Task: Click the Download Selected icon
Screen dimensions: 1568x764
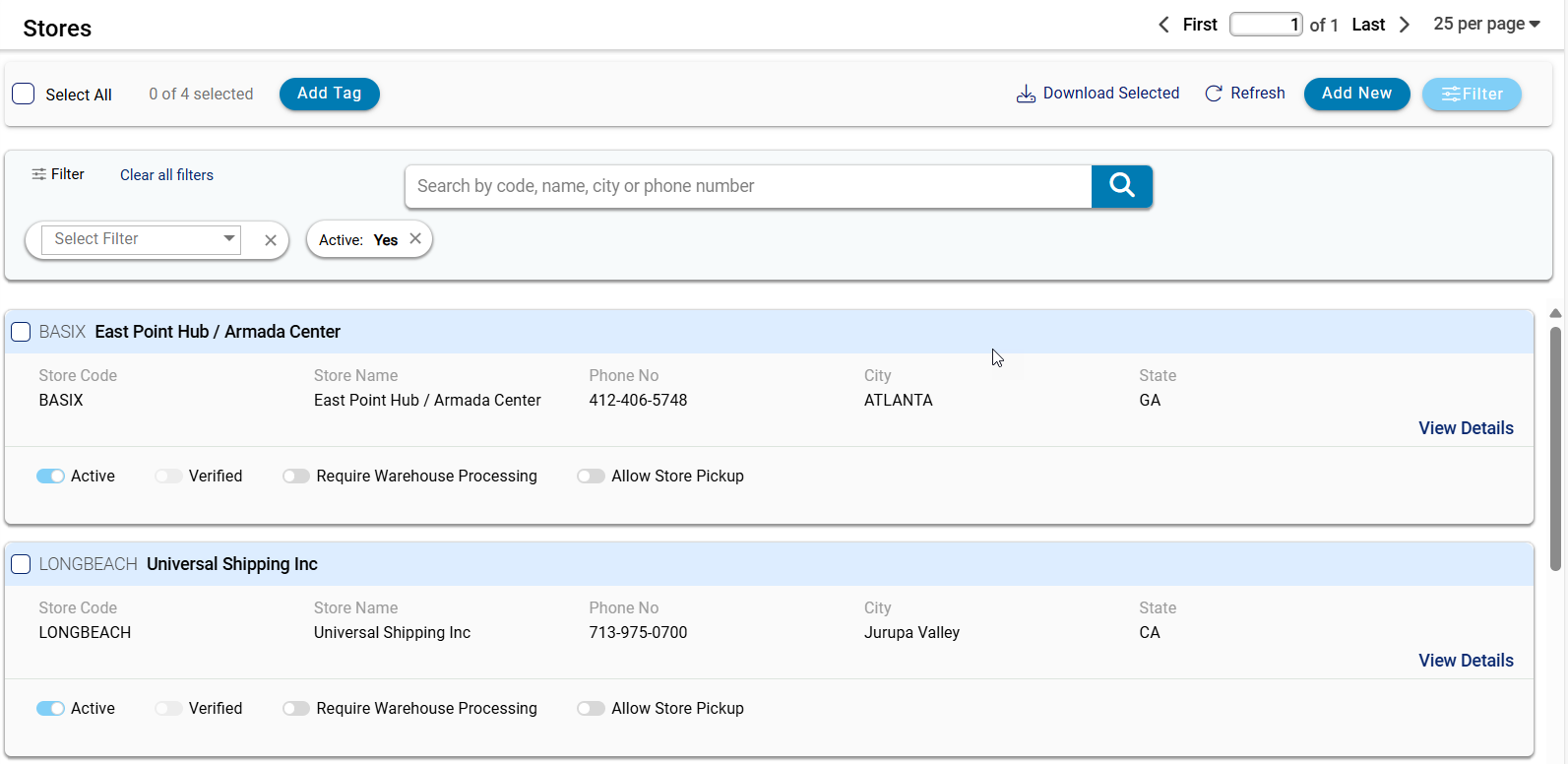Action: [x=1026, y=94]
